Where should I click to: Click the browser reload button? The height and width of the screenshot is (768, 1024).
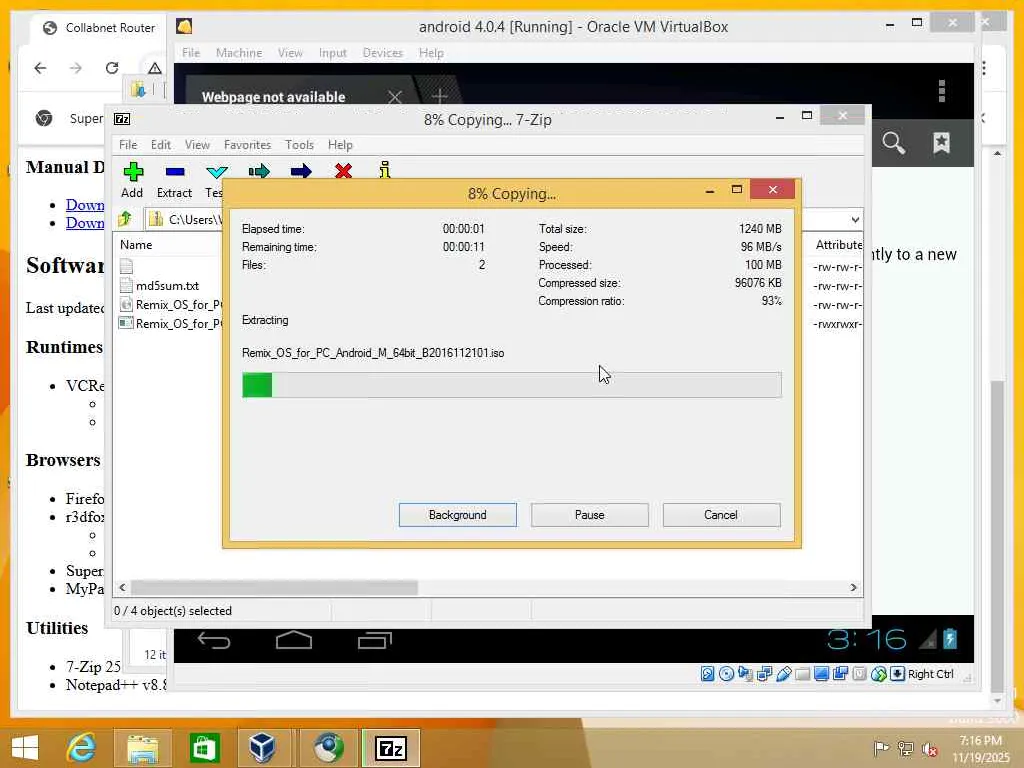(112, 68)
